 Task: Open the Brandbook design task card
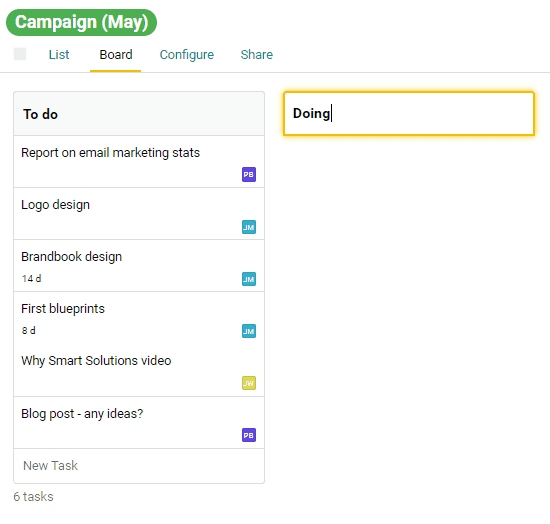(x=139, y=266)
